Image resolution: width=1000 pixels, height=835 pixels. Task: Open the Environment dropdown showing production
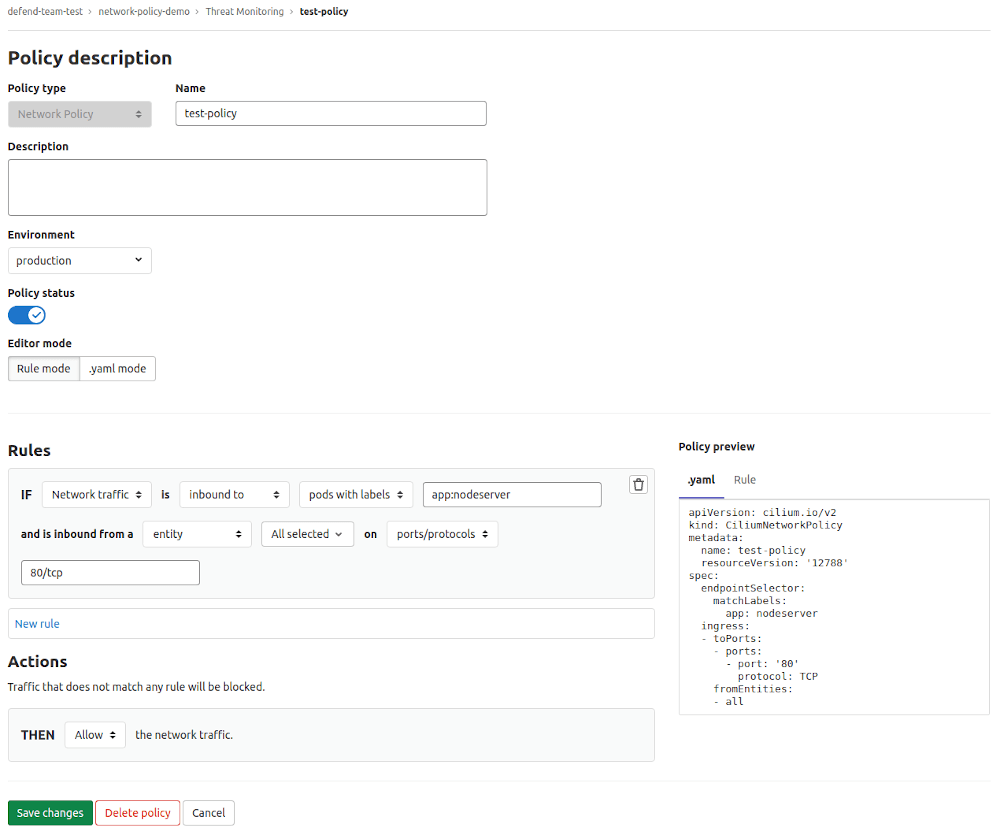(x=79, y=260)
